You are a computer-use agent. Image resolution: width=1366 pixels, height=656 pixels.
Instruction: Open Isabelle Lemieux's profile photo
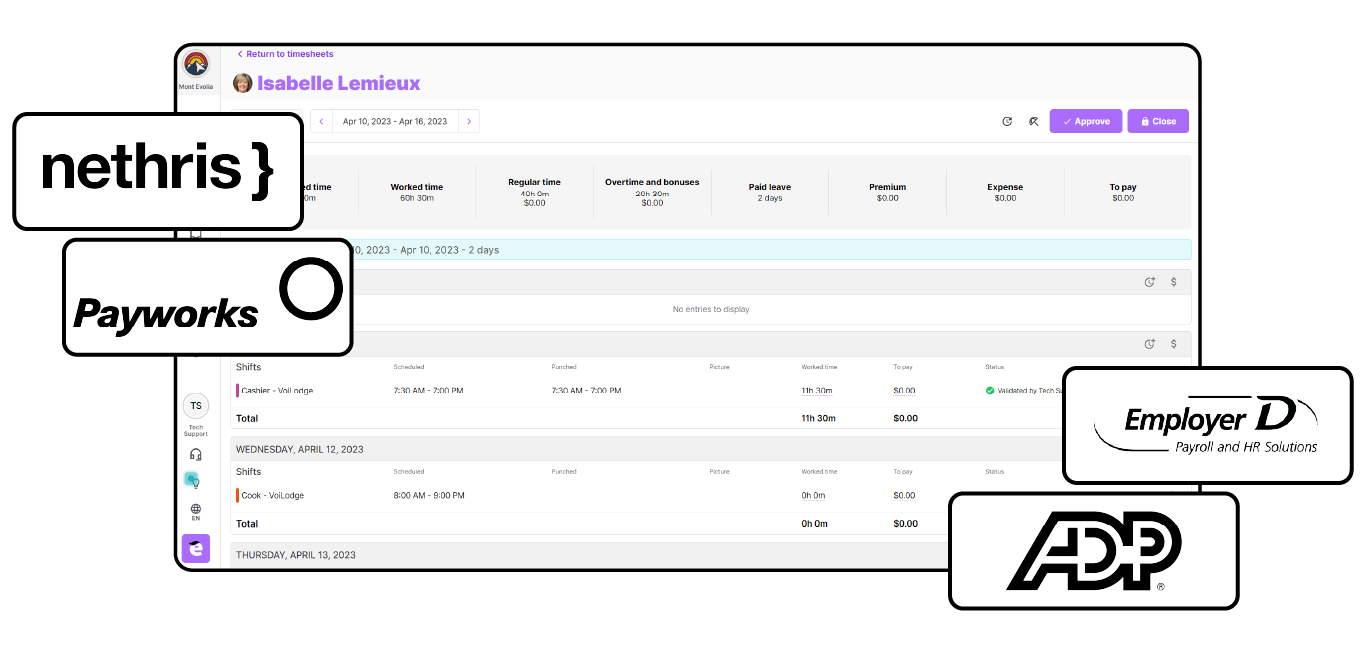point(243,83)
